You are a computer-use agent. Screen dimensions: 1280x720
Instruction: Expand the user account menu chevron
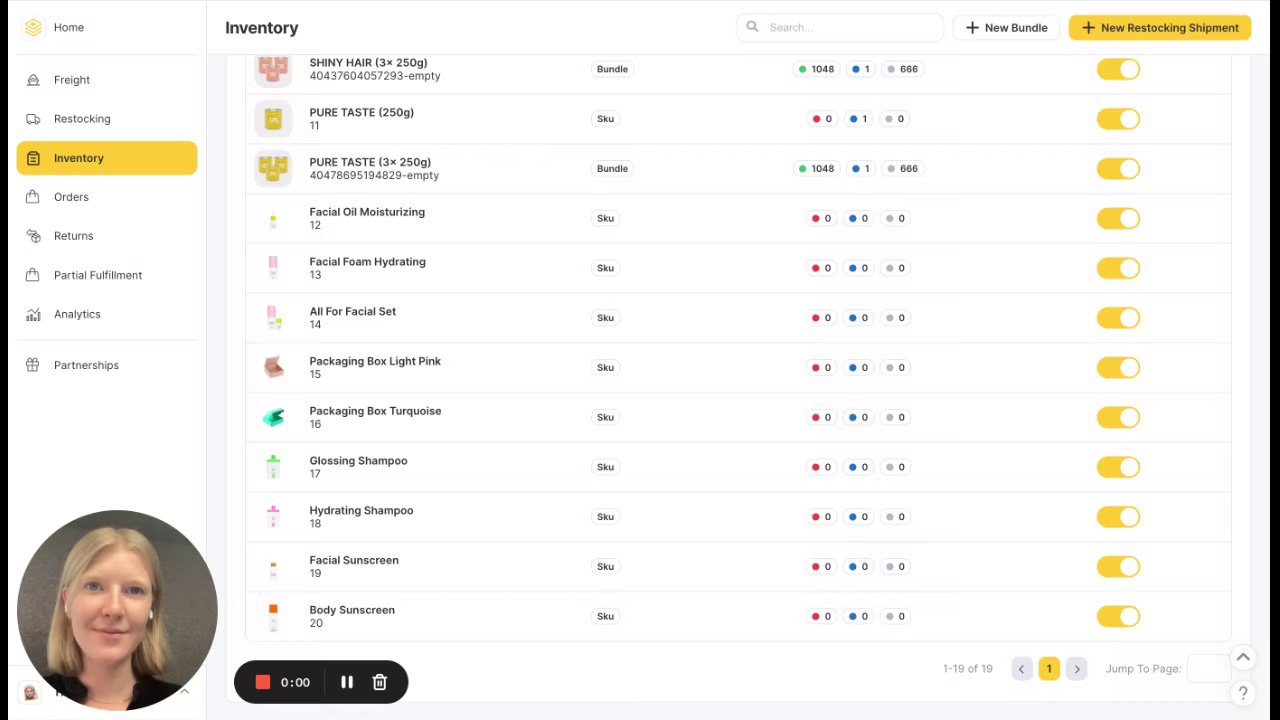[x=184, y=691]
